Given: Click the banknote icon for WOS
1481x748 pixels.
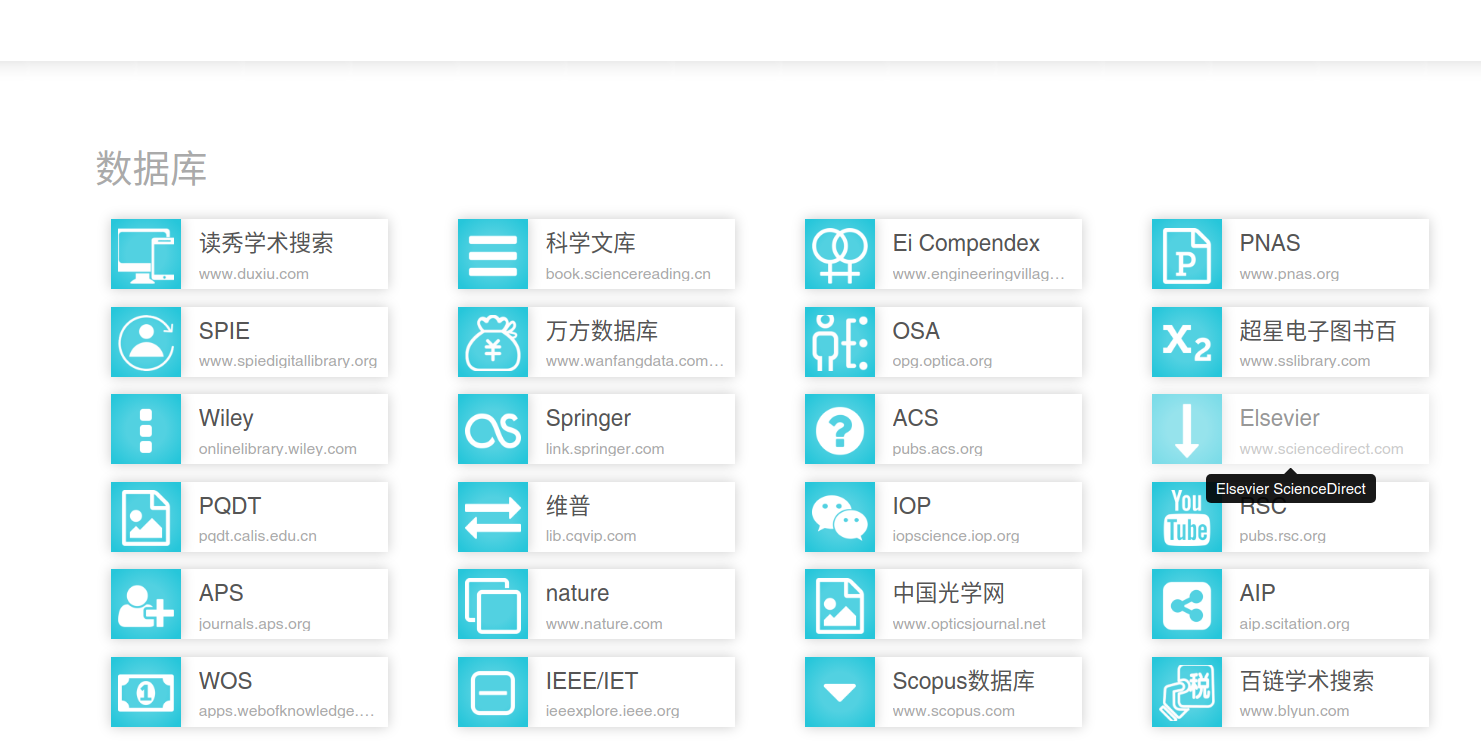Looking at the screenshot, I should (x=146, y=692).
